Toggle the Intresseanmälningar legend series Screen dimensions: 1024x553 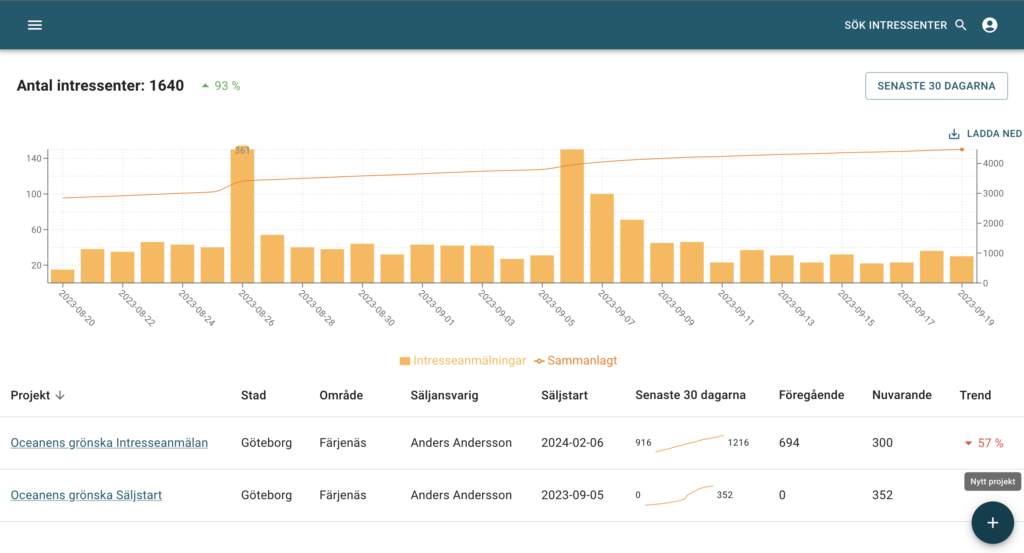[462, 360]
